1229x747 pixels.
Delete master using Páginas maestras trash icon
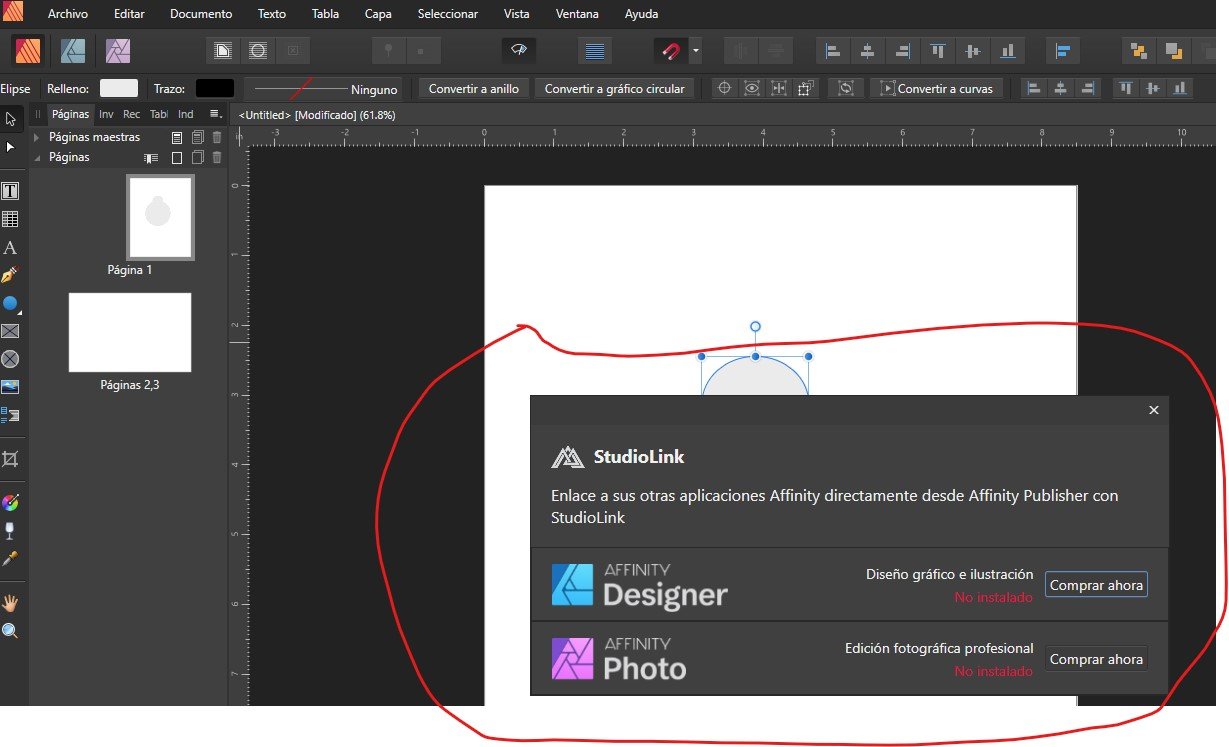tap(217, 137)
